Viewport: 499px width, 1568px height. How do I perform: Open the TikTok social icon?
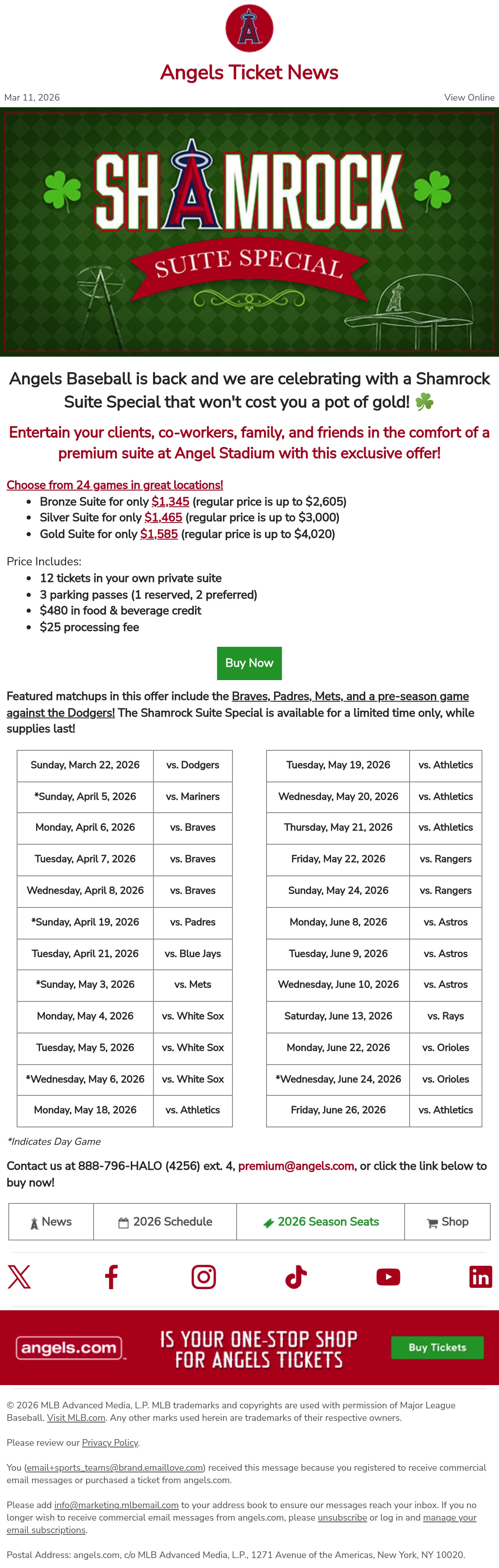[296, 1277]
